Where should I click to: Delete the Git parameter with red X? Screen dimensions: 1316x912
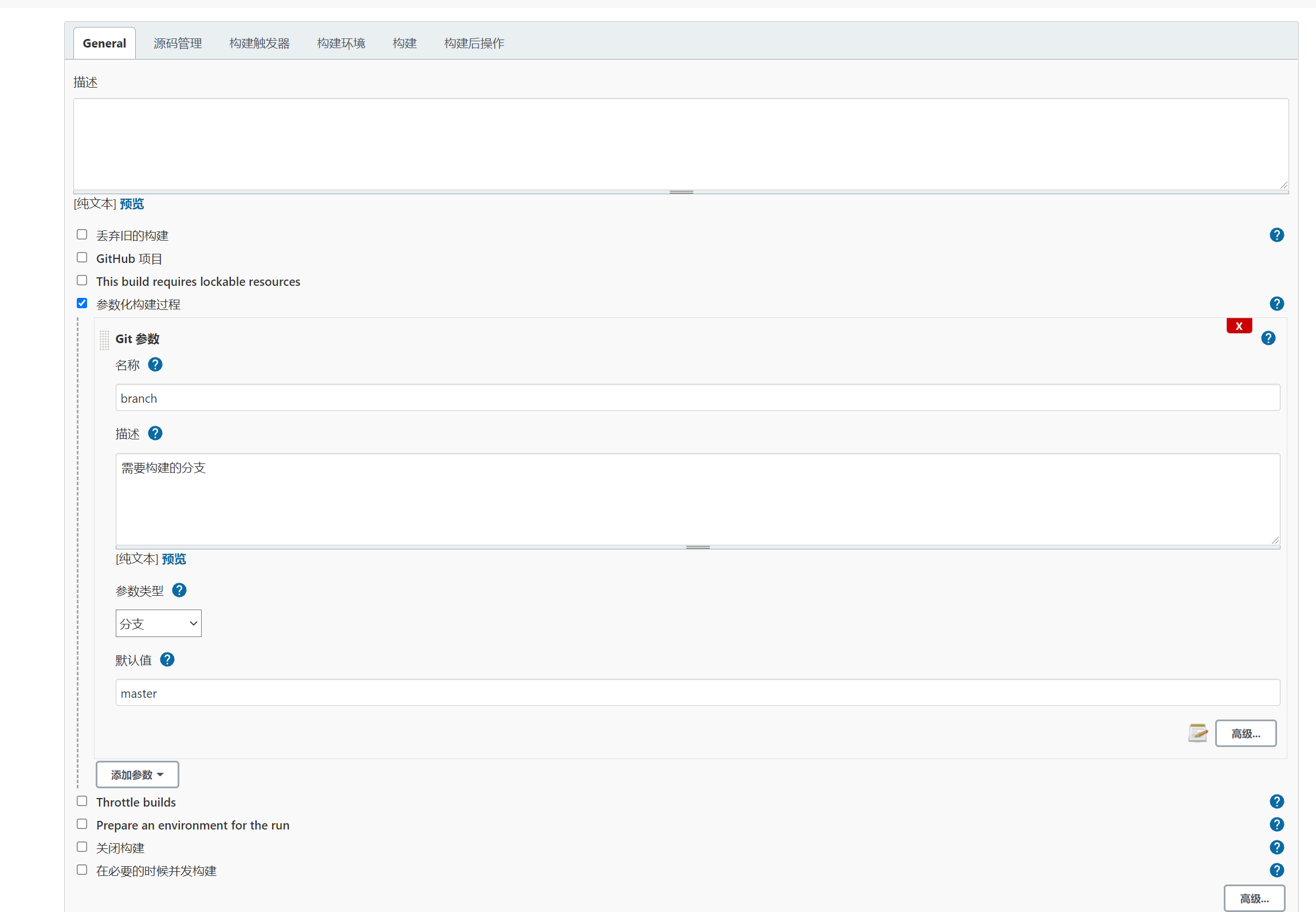pos(1239,326)
